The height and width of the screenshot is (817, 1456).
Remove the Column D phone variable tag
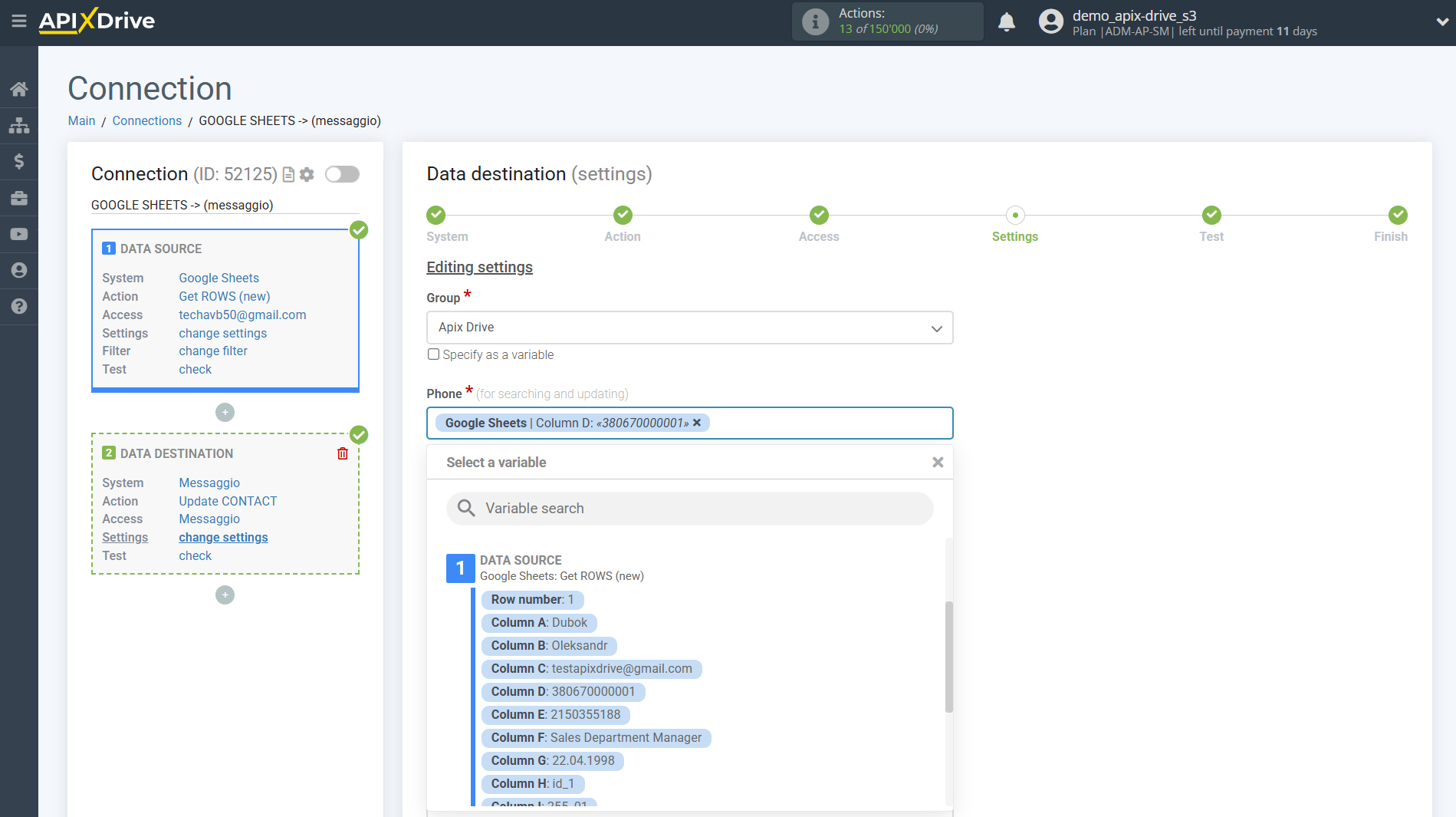[x=697, y=423]
